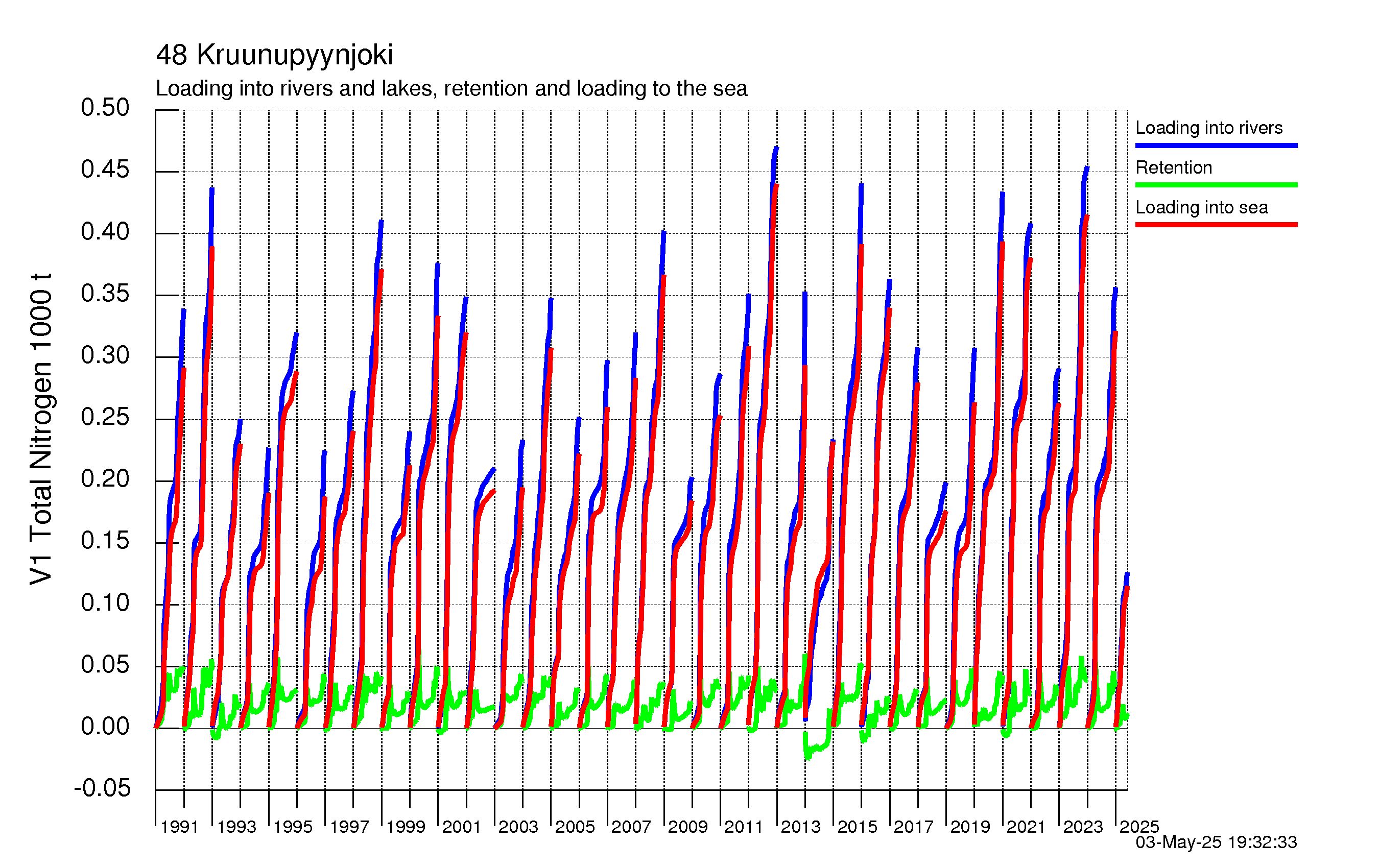Click the y-axis value -0.05

click(102, 788)
